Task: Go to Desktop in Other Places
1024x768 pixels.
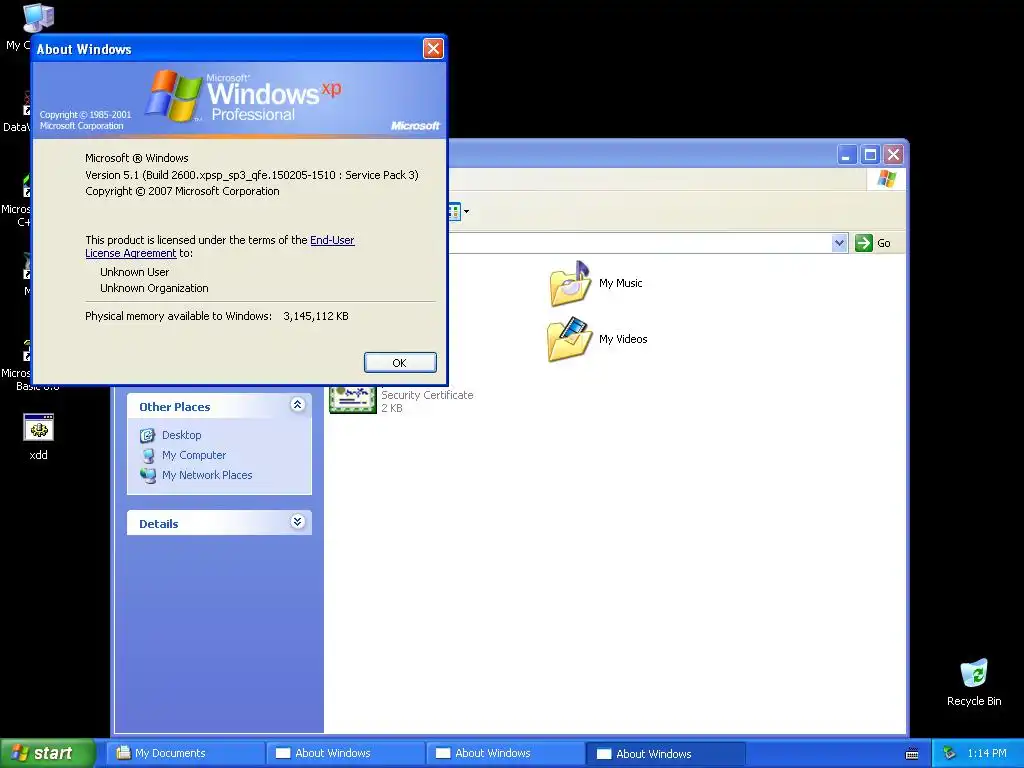Action: pyautogui.click(x=182, y=435)
